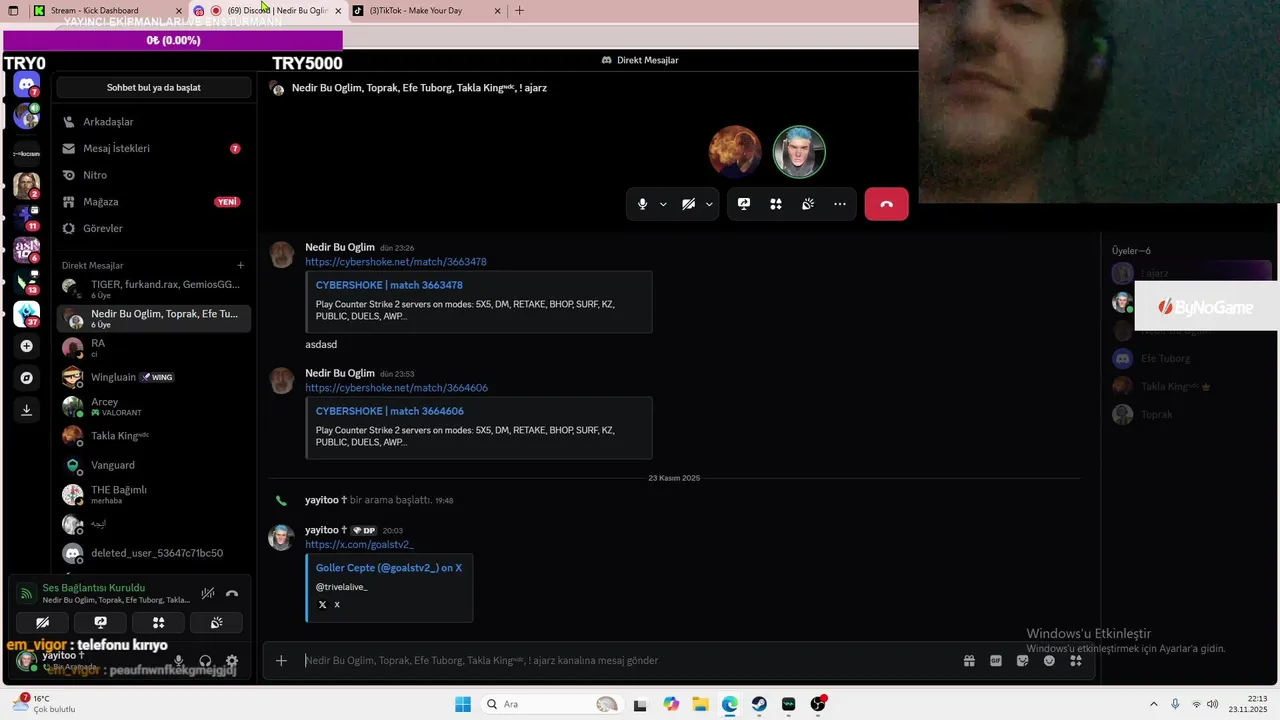Viewport: 1280px width, 720px height.
Task: Open apps launcher in message bar
Action: 1076,660
